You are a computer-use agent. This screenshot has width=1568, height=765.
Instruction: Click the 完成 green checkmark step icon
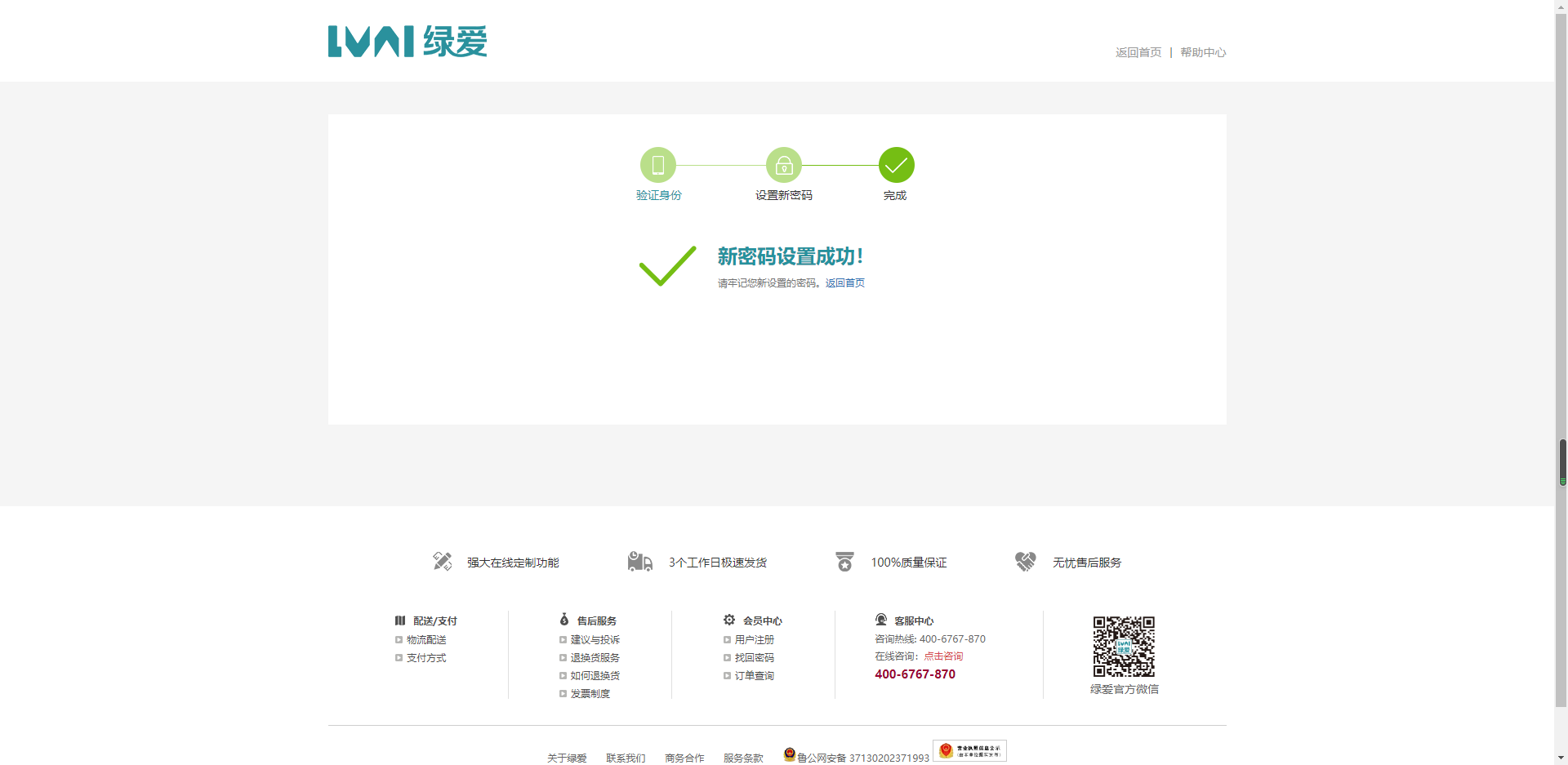896,166
